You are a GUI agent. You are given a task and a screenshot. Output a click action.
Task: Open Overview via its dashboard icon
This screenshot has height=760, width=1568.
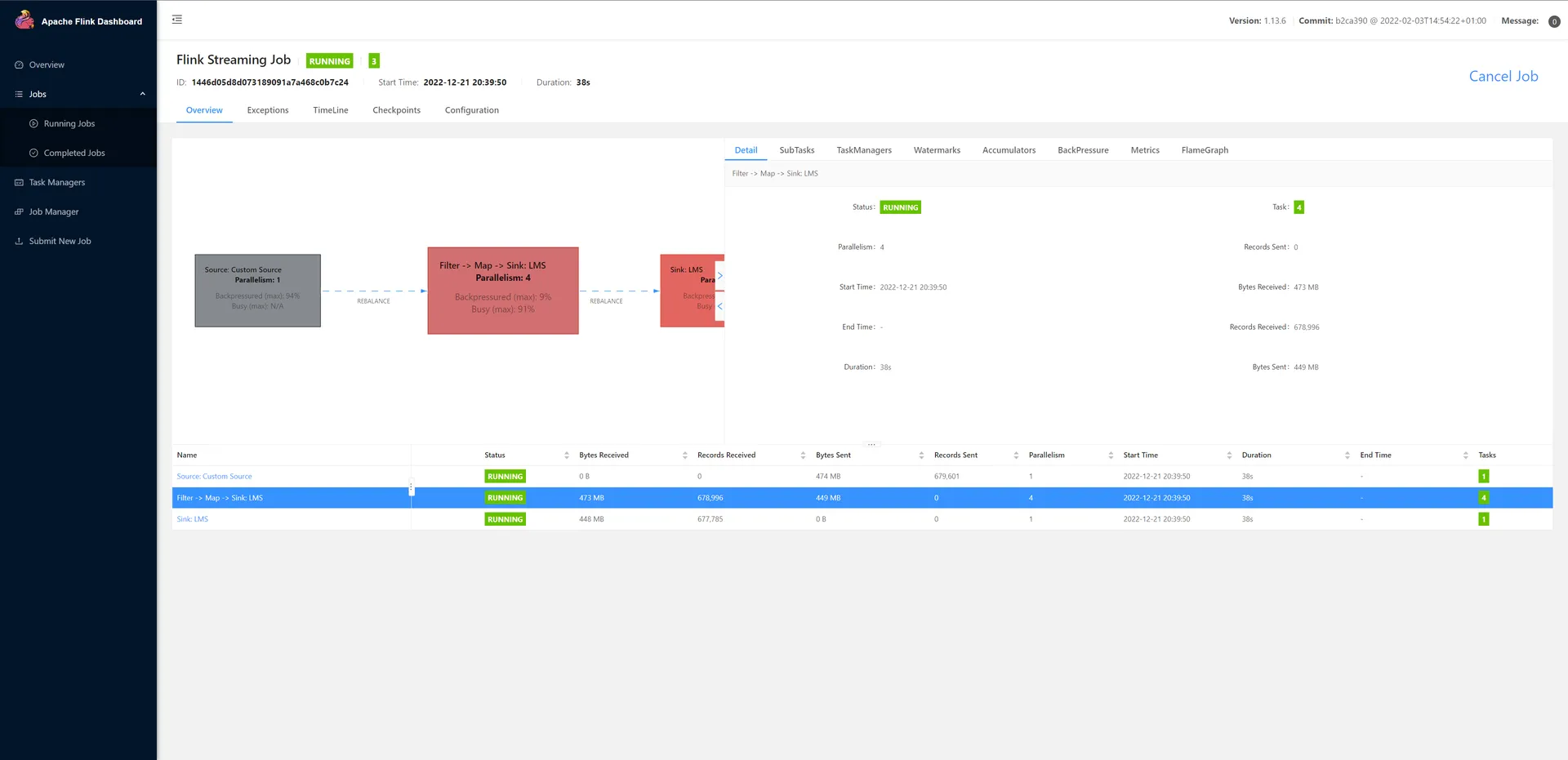(x=19, y=65)
